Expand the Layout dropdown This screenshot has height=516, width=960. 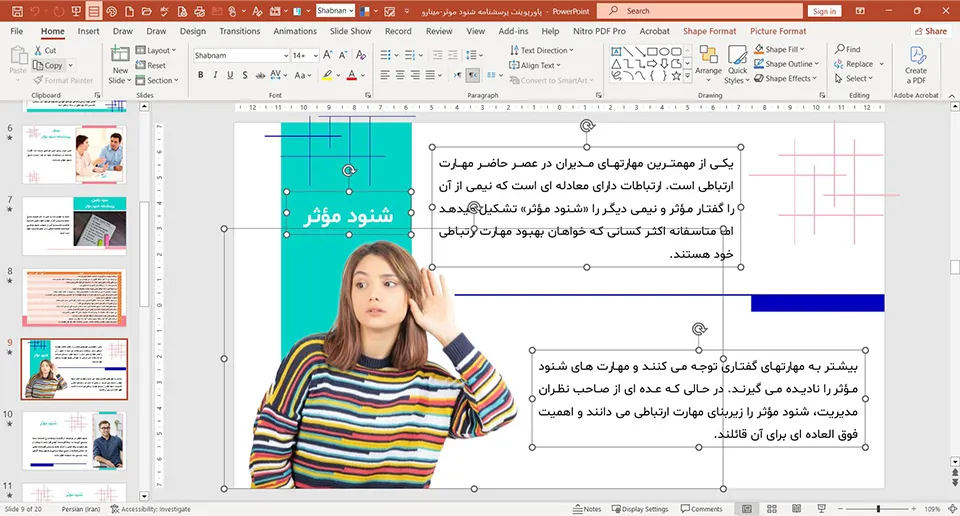pos(156,50)
